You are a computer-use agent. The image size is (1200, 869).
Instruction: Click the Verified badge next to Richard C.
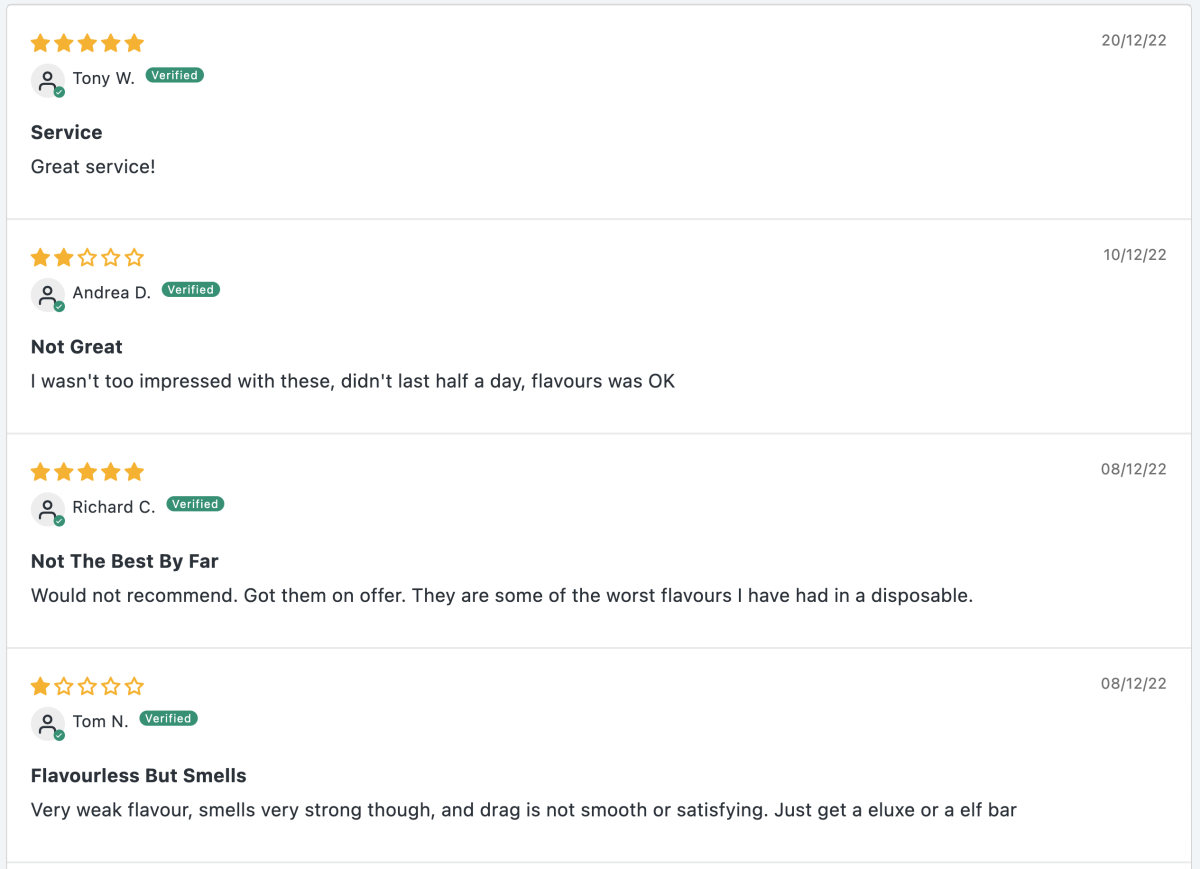195,504
